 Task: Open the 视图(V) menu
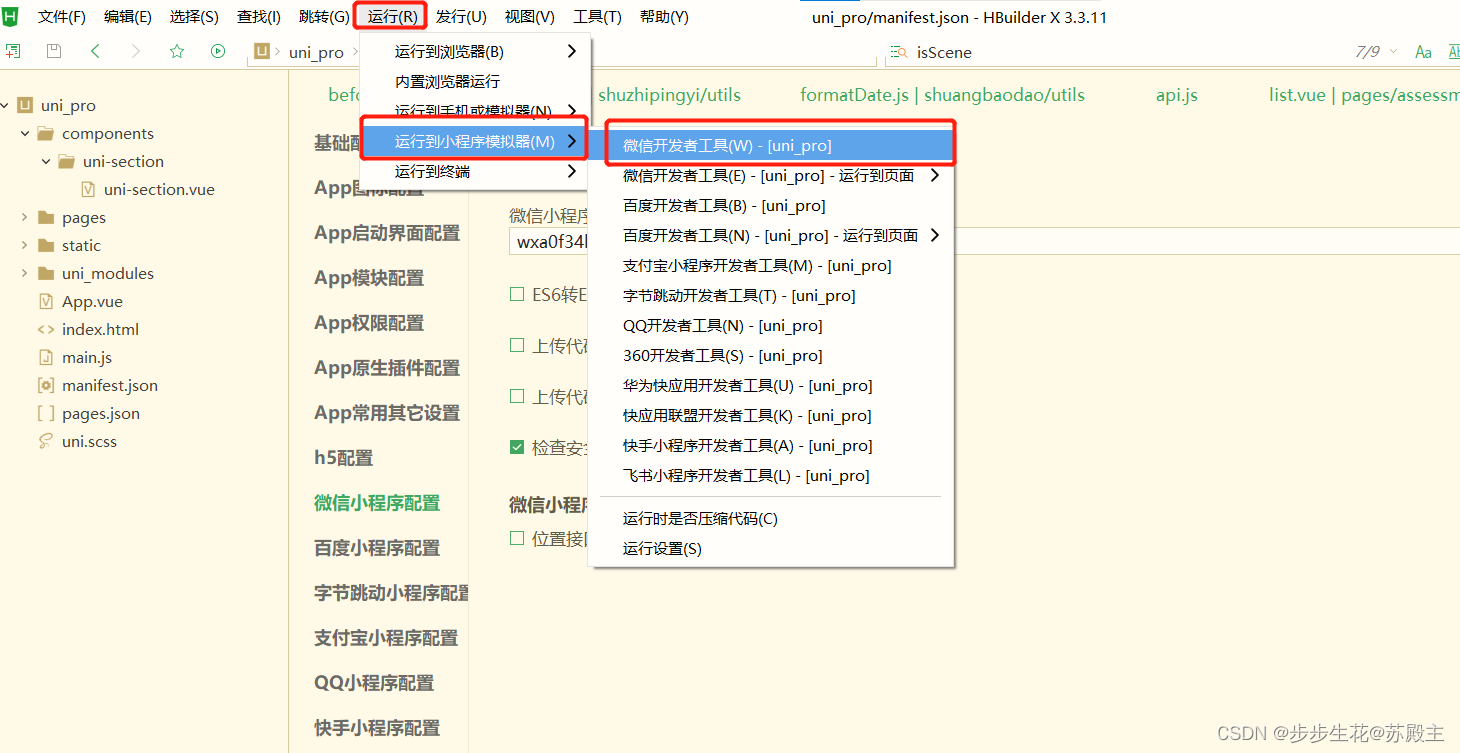(x=530, y=17)
